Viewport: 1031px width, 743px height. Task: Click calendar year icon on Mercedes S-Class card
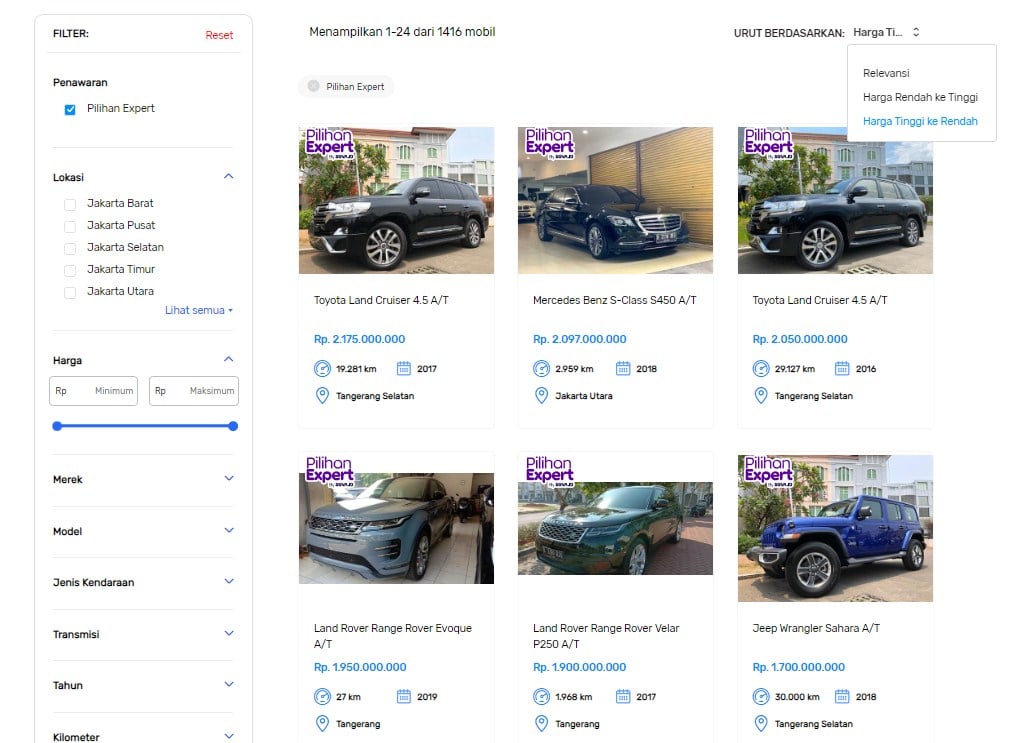(623, 368)
